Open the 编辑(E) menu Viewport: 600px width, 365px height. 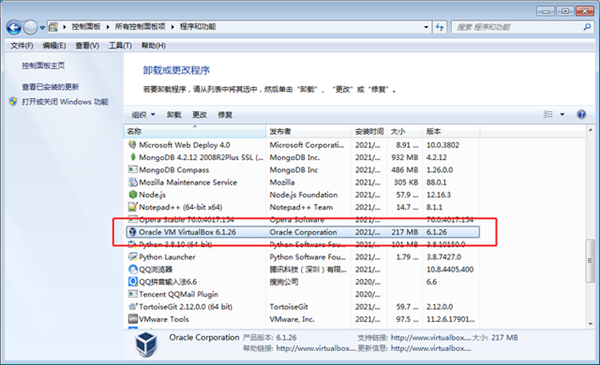(x=54, y=46)
